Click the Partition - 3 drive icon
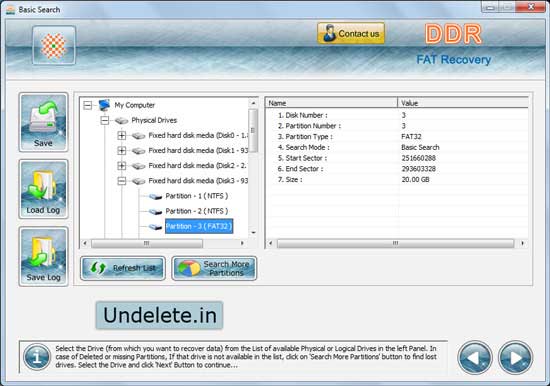550x386 pixels. coord(155,227)
